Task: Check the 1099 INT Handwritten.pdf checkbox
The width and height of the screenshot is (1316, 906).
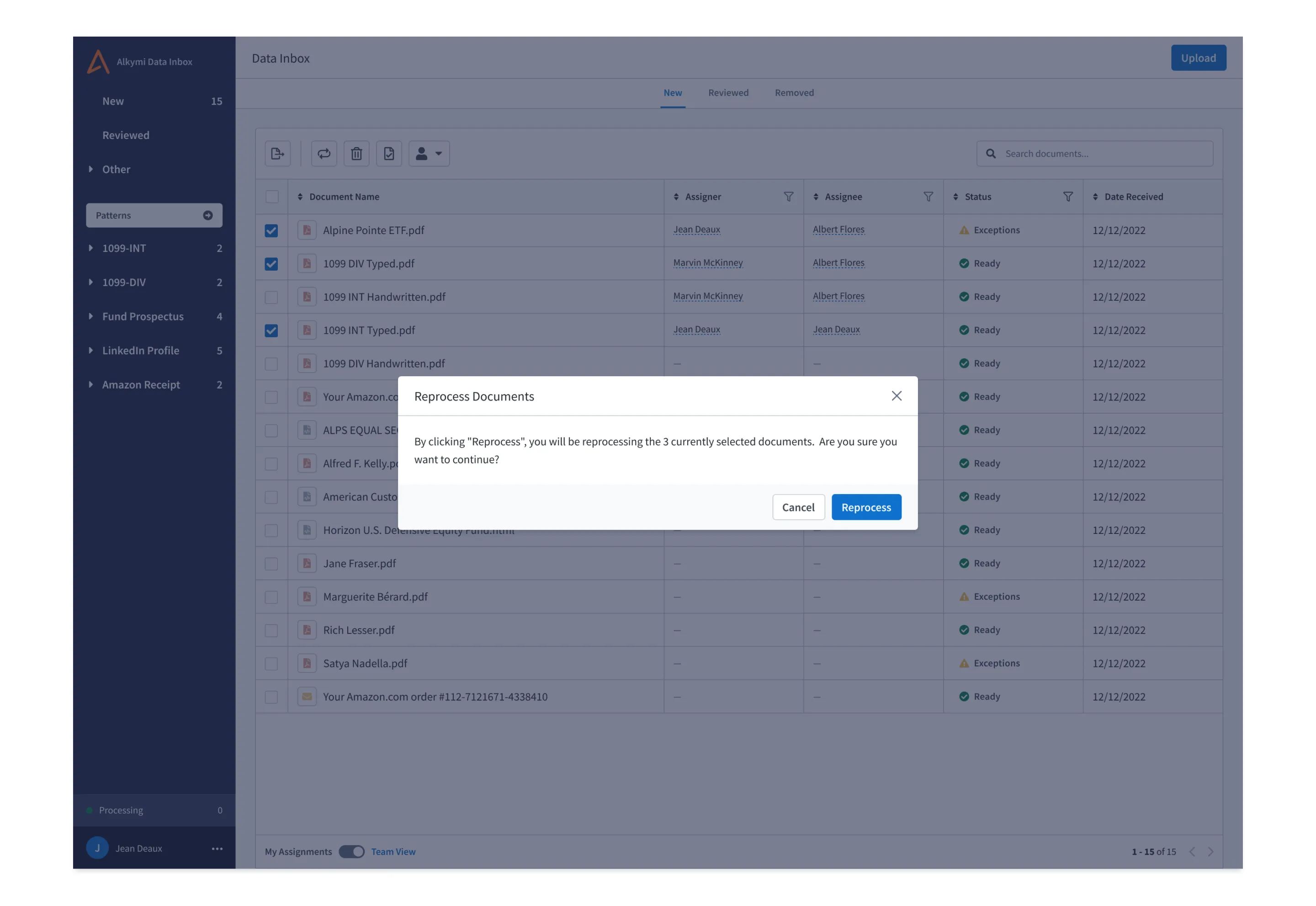Action: pos(271,297)
